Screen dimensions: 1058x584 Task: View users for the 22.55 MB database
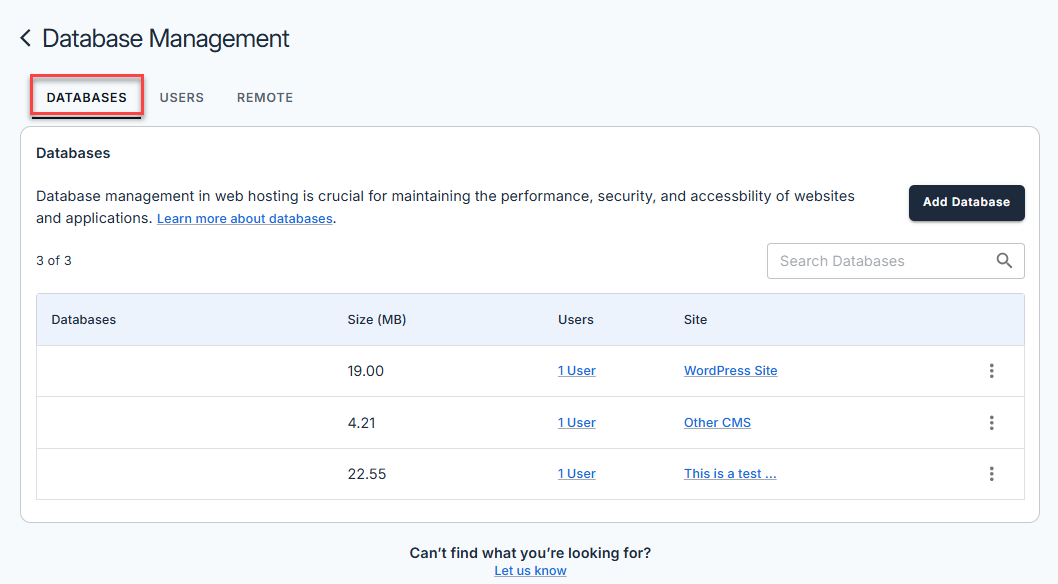576,473
